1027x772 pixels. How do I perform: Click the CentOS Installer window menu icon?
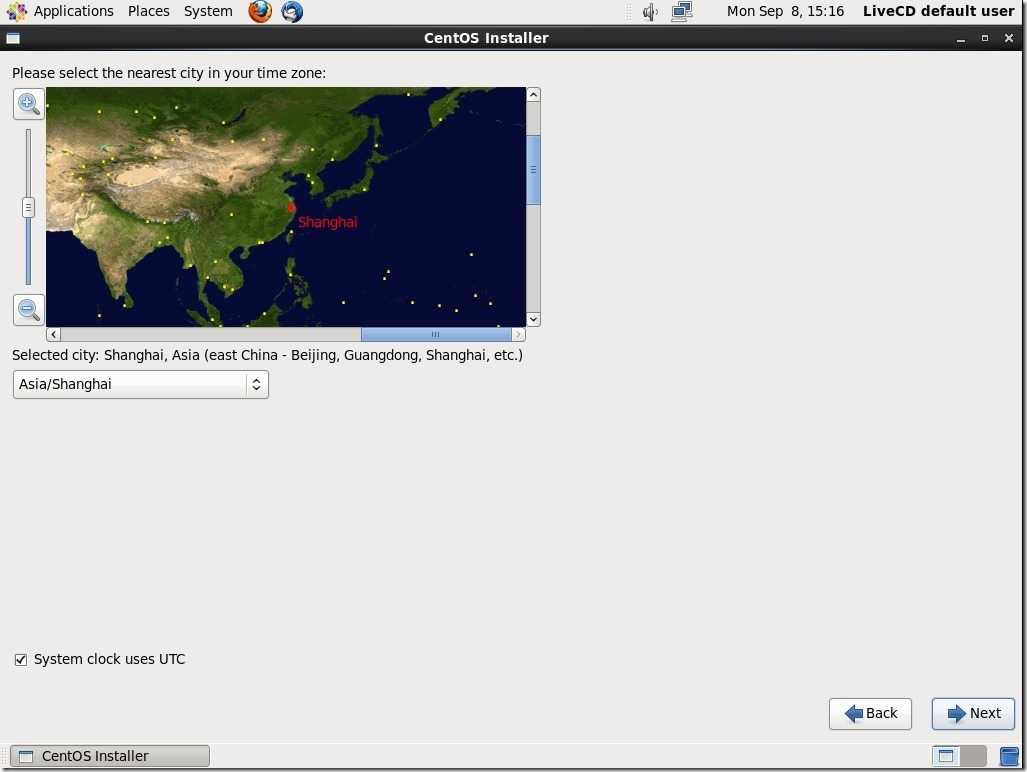click(x=12, y=39)
